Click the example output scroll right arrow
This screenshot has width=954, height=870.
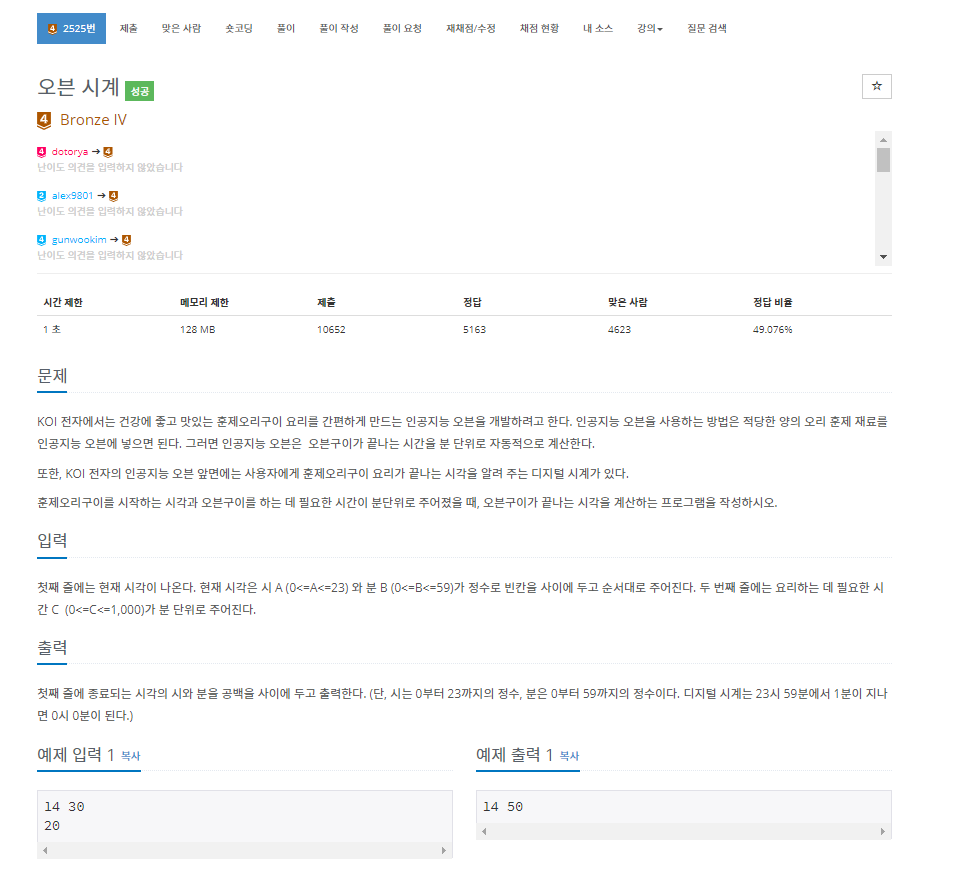click(x=883, y=832)
